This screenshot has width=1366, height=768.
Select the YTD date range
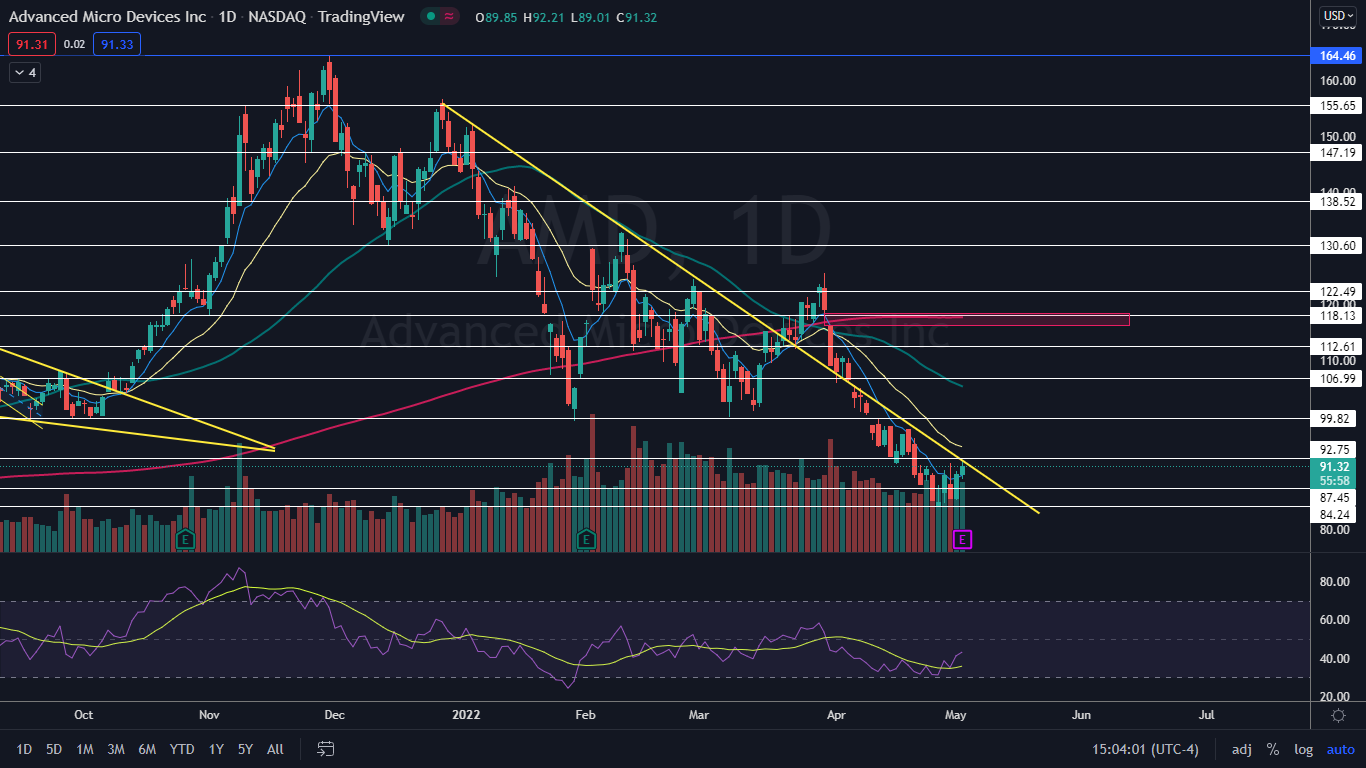[x=182, y=749]
